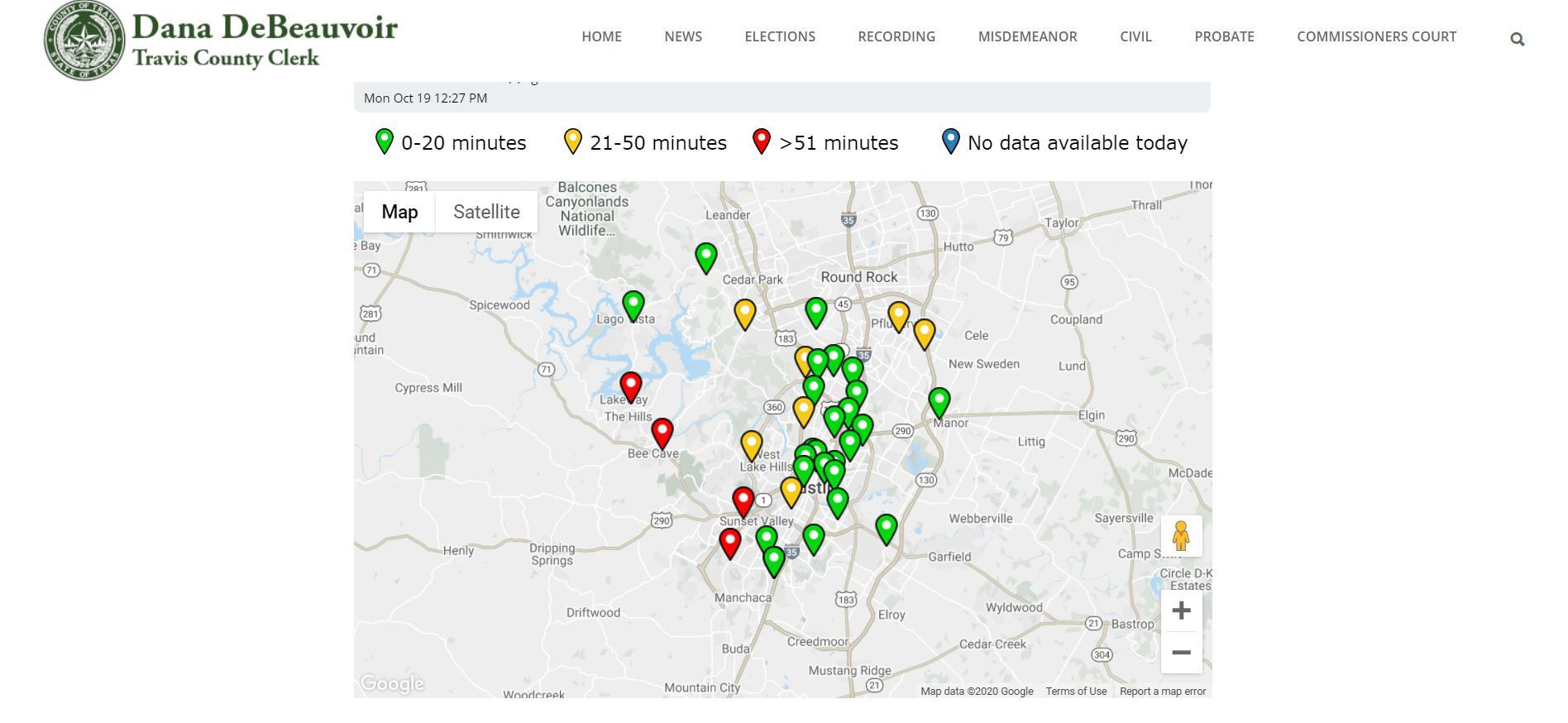Switch to standard Map view
The image size is (1568, 723).
click(399, 212)
